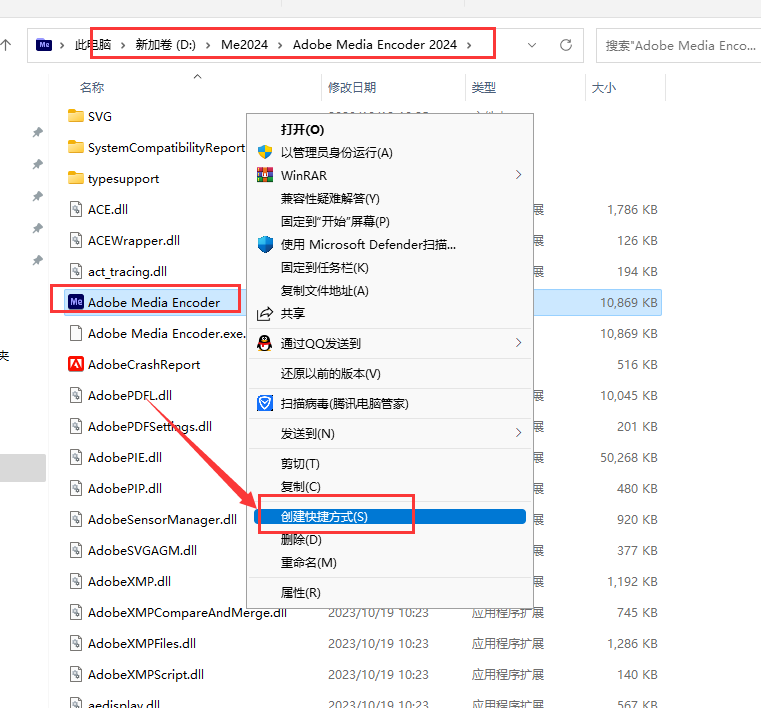Viewport: 761px width, 708px height.
Task: Click the Adobe Media Encoder application icon
Action: point(76,302)
